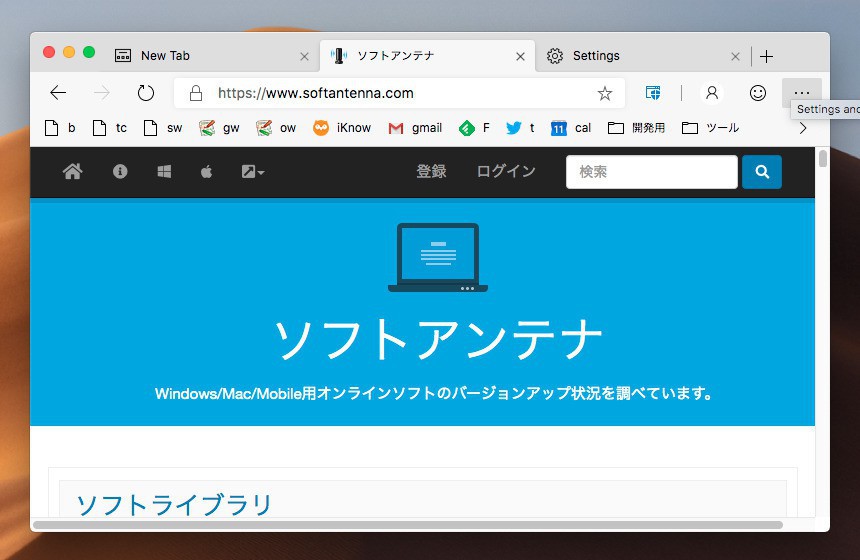The width and height of the screenshot is (860, 560).
Task: Open a new tab with plus button
Action: [x=767, y=56]
